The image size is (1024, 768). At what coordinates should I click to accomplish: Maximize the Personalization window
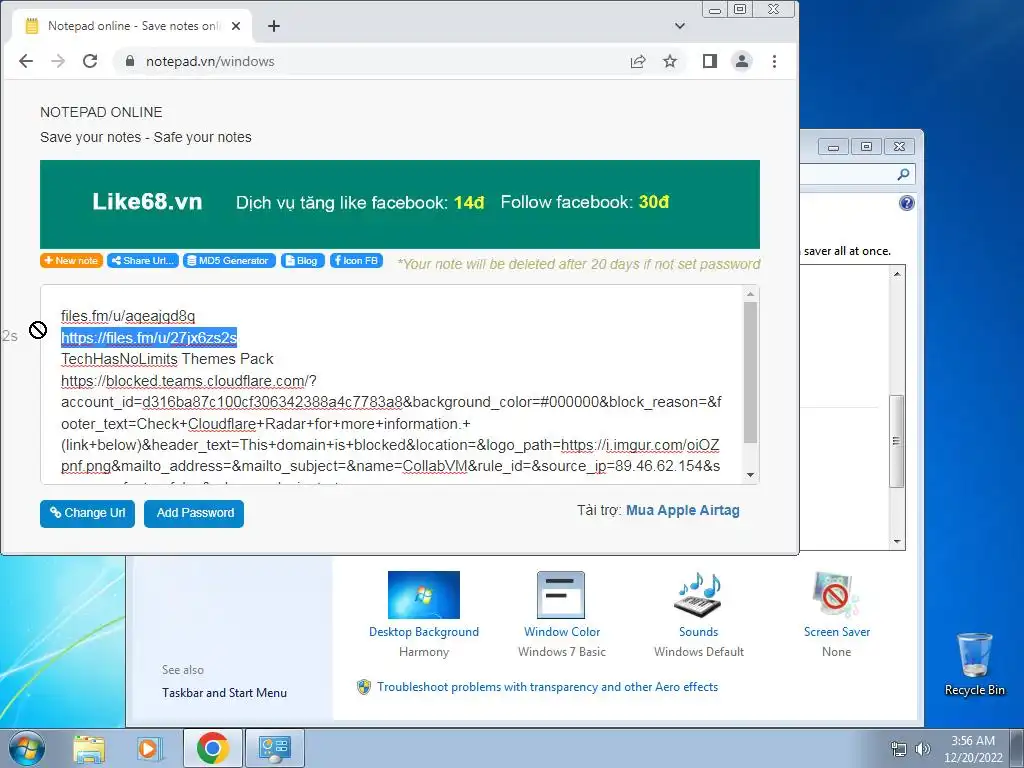click(866, 147)
